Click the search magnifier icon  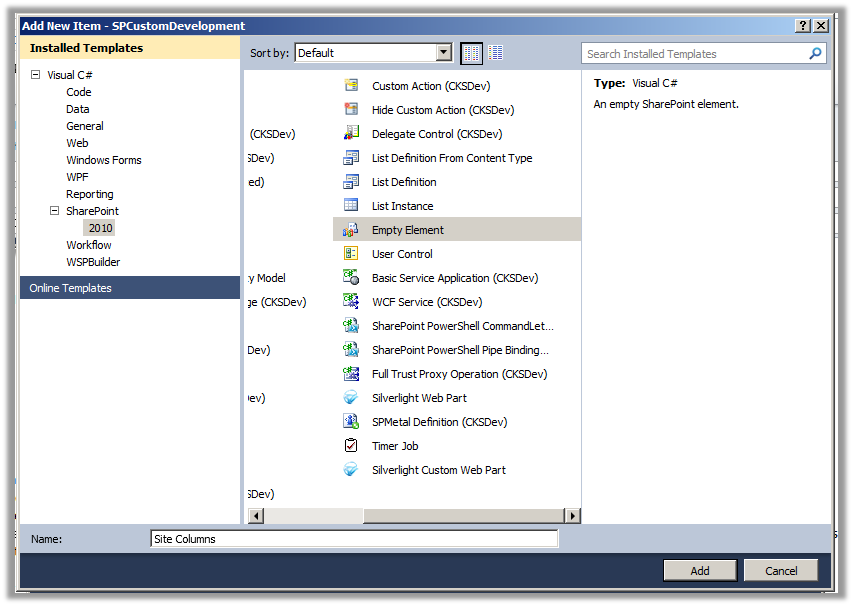[812, 52]
